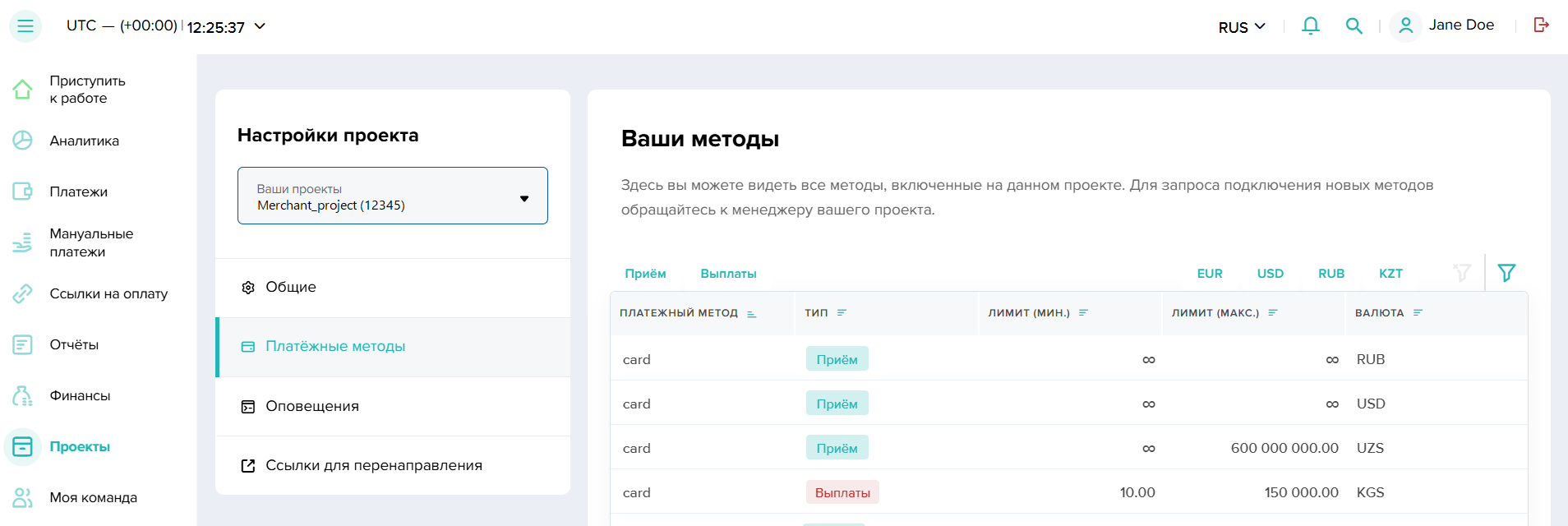1568x526 pixels.
Task: Select the Общие settings tab
Action: (x=291, y=287)
